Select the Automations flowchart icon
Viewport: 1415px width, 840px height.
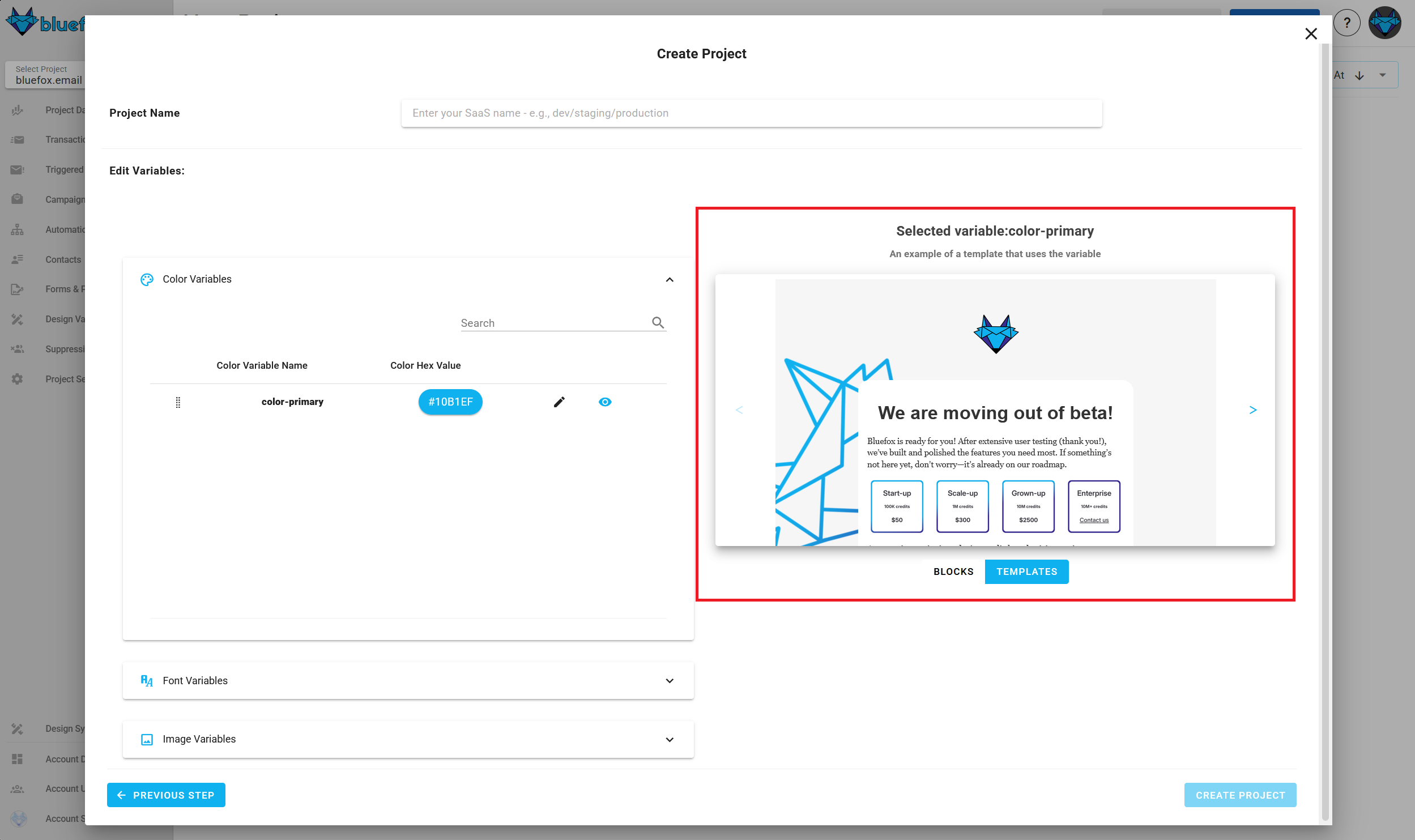18,229
